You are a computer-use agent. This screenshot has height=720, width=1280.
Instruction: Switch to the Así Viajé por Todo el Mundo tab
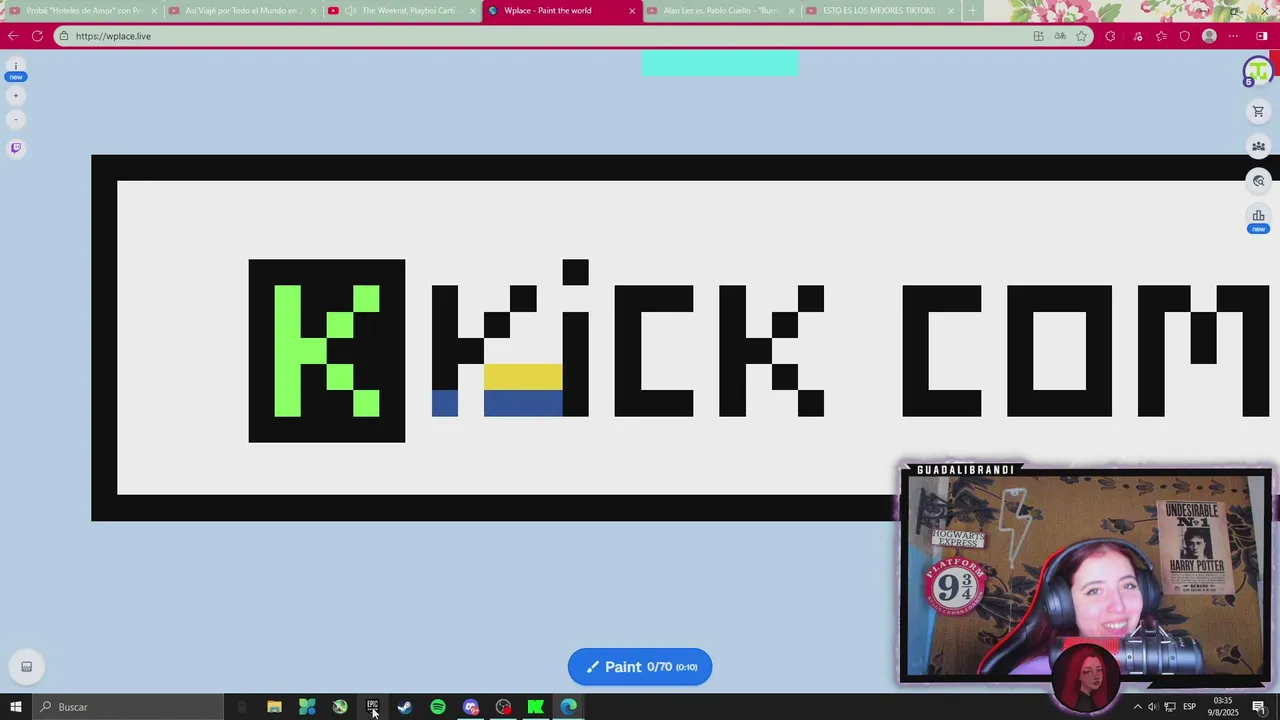[x=242, y=11]
